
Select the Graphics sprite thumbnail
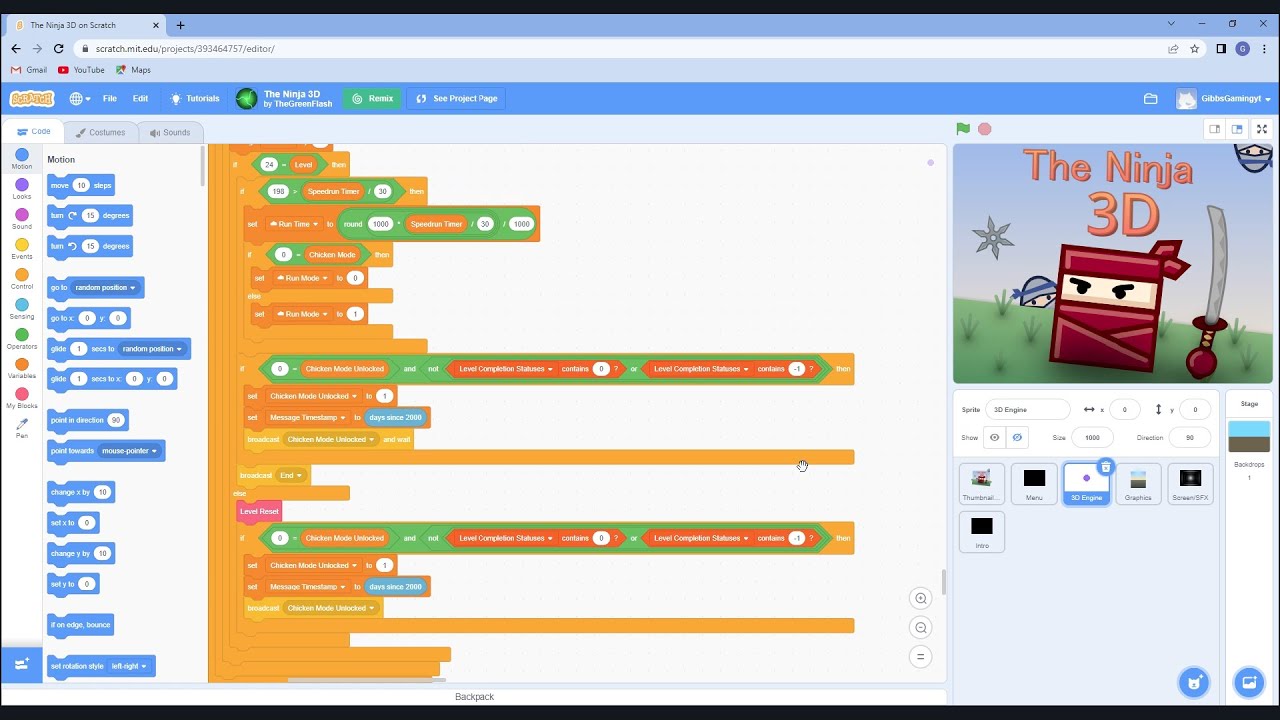[x=1138, y=484]
